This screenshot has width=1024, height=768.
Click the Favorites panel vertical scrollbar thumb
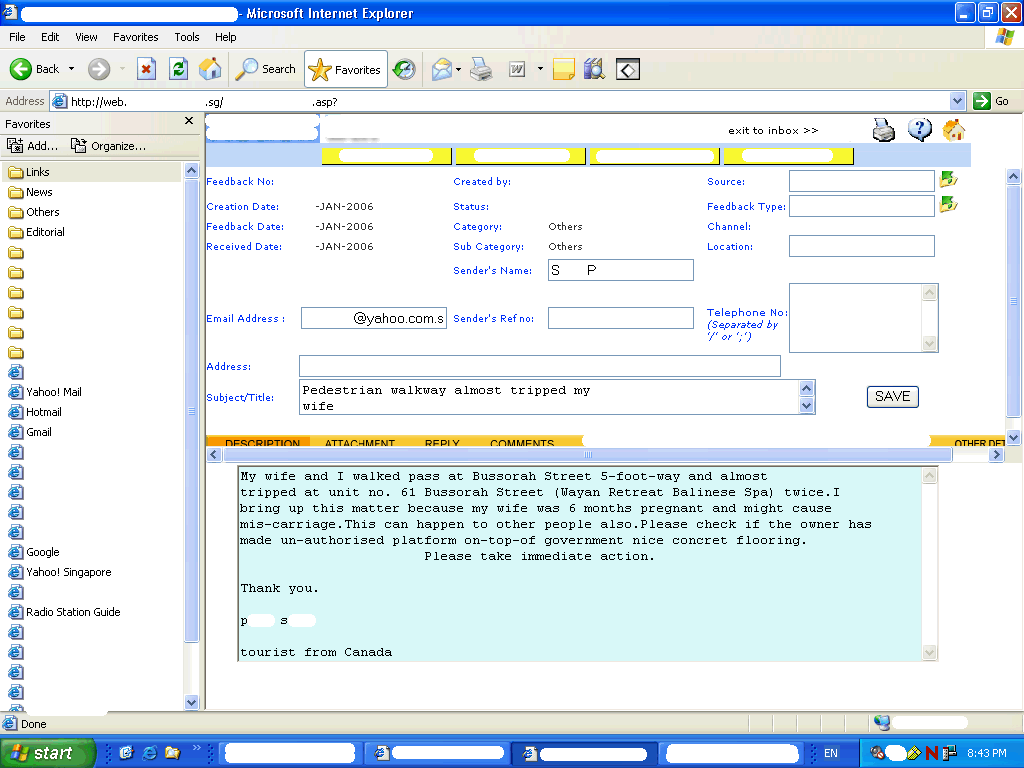pyautogui.click(x=191, y=410)
